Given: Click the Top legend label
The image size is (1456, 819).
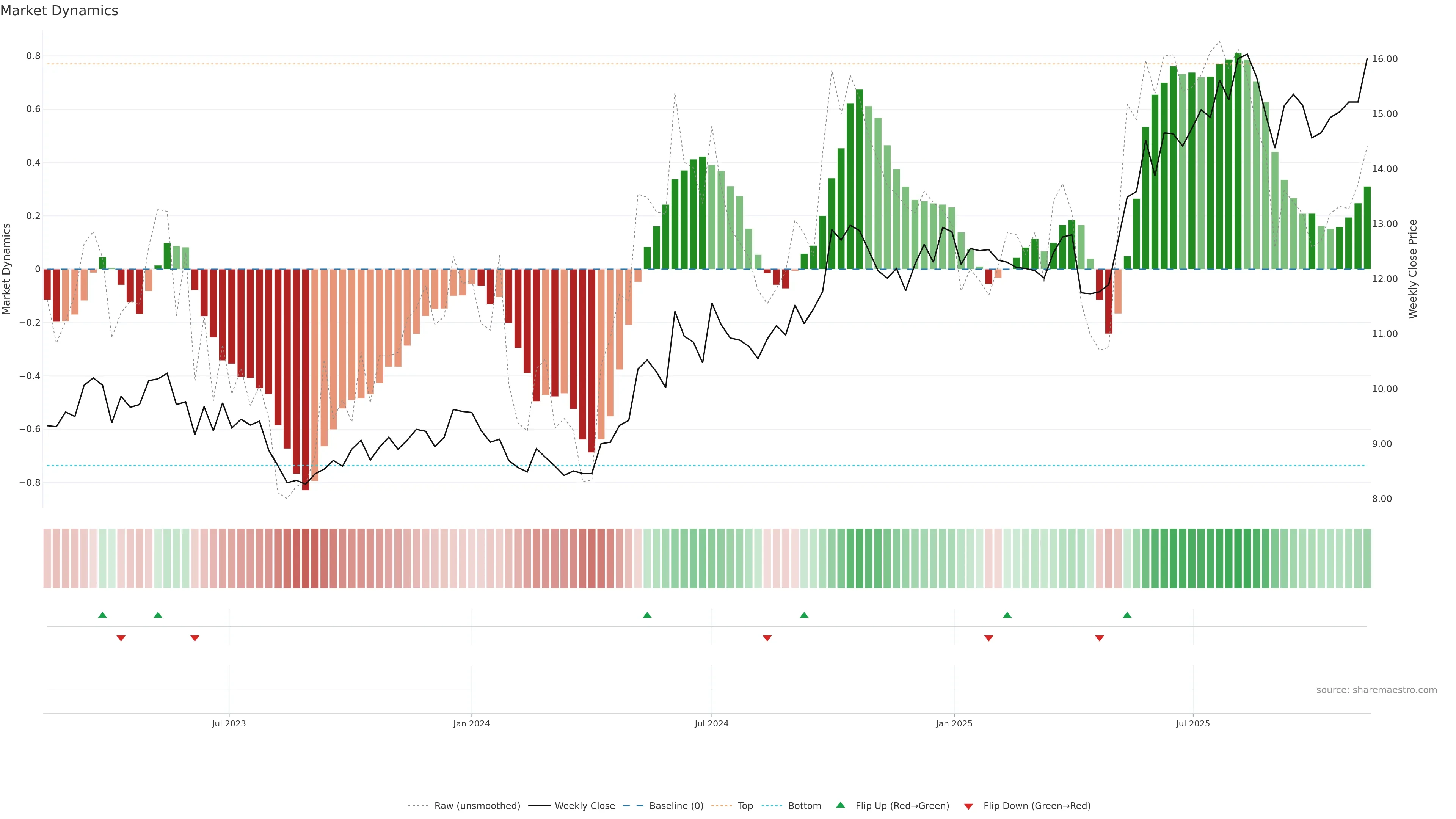Looking at the screenshot, I should point(745,806).
